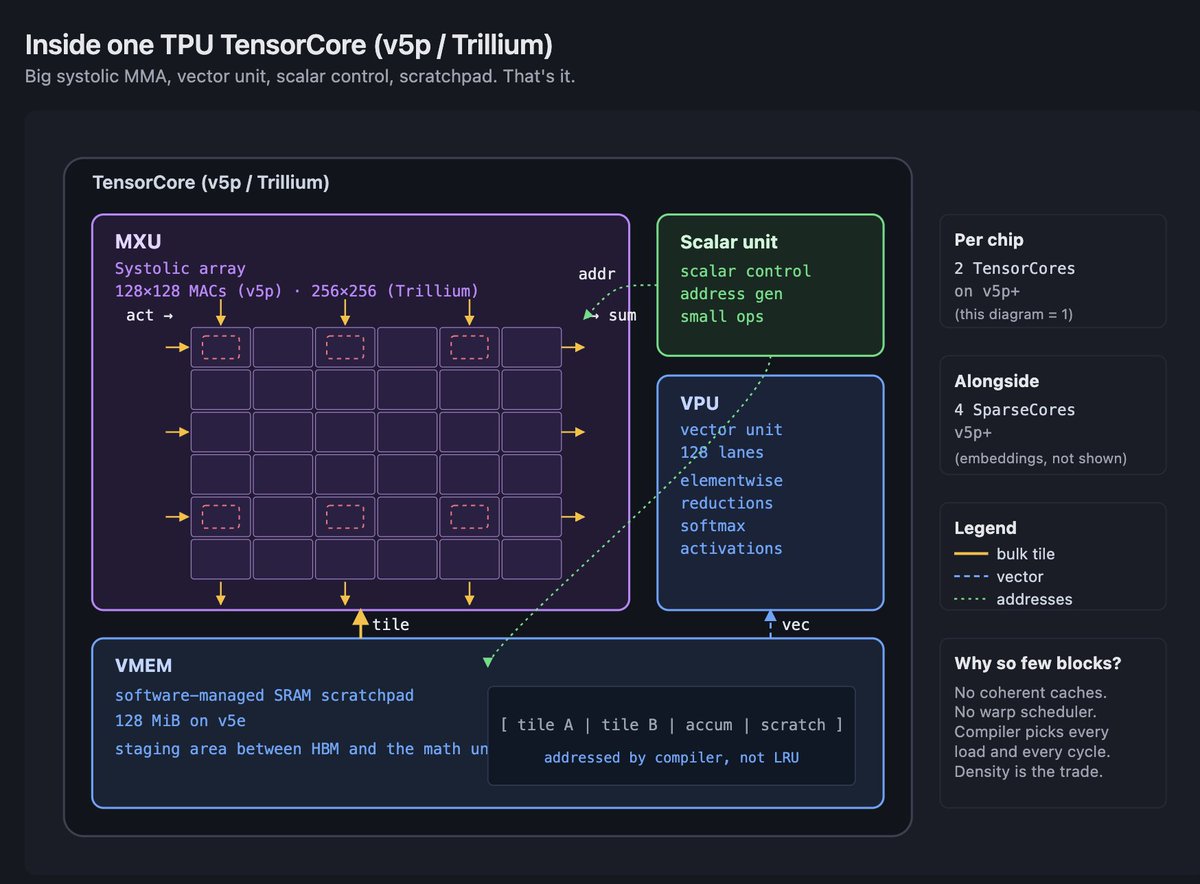Click the blue dashed vec arrow under VPU
The width and height of the screenshot is (1200, 884).
pyautogui.click(x=770, y=623)
